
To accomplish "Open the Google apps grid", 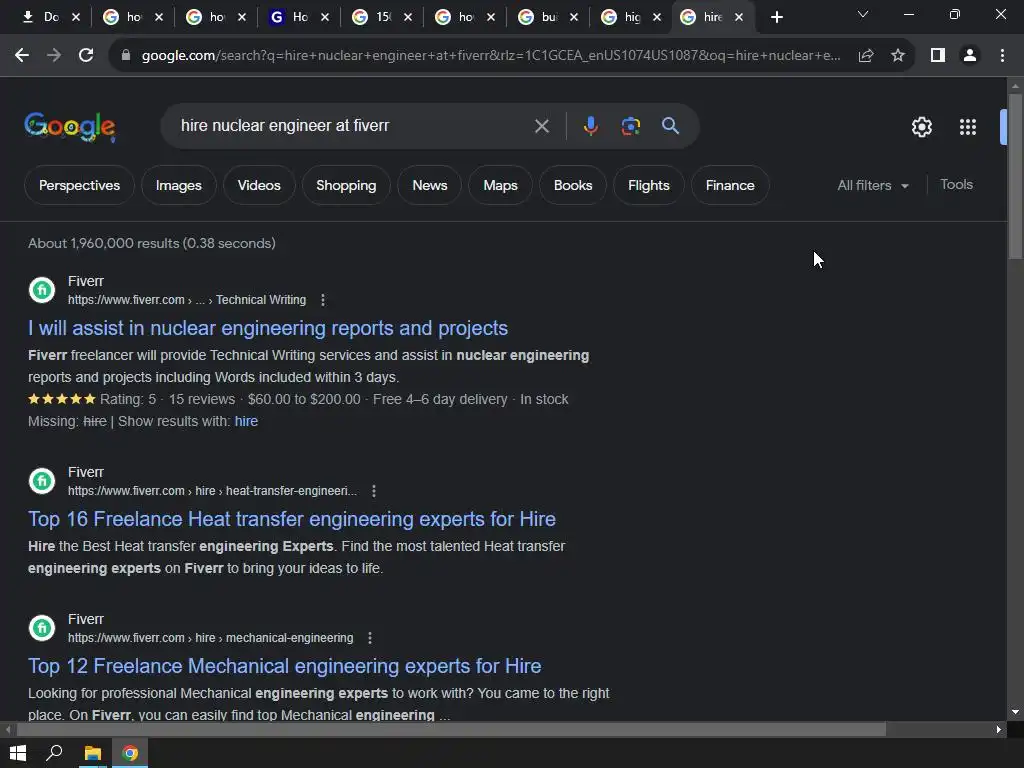I will (968, 127).
